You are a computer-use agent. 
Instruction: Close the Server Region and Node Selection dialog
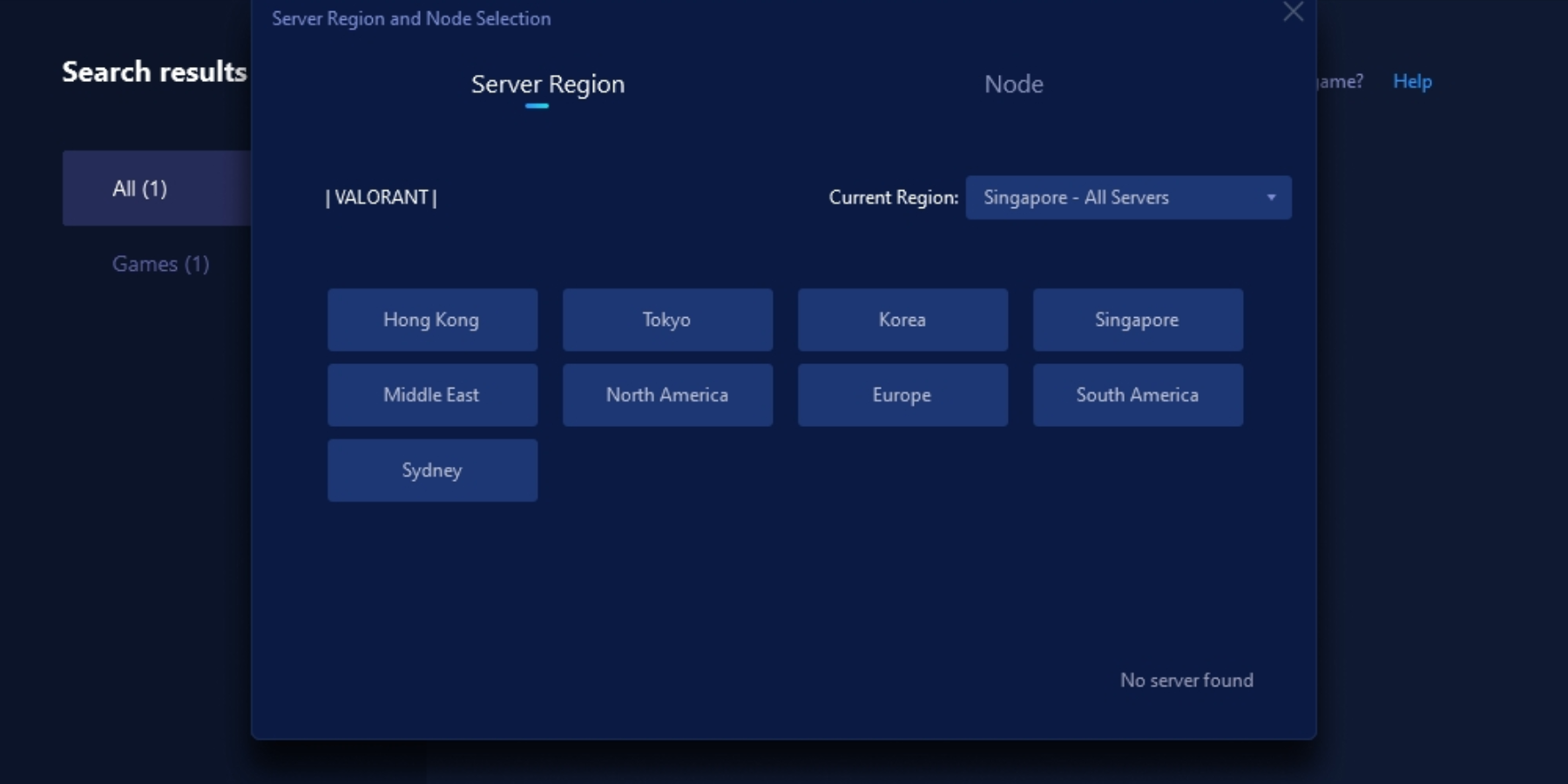[1293, 11]
